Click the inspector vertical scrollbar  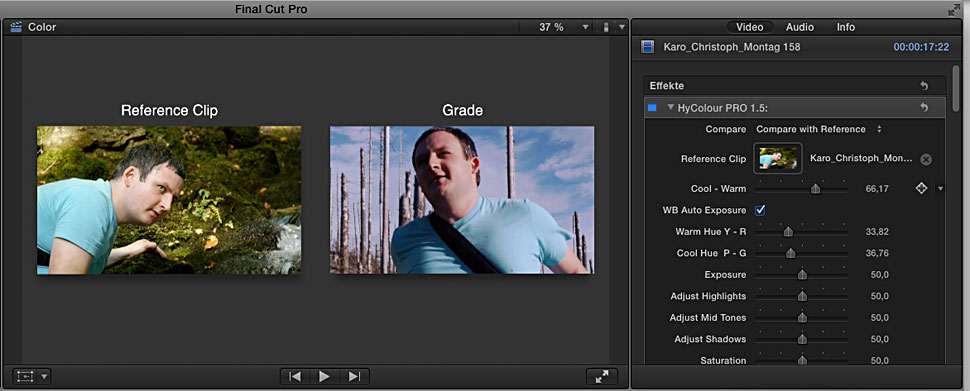coord(956,87)
